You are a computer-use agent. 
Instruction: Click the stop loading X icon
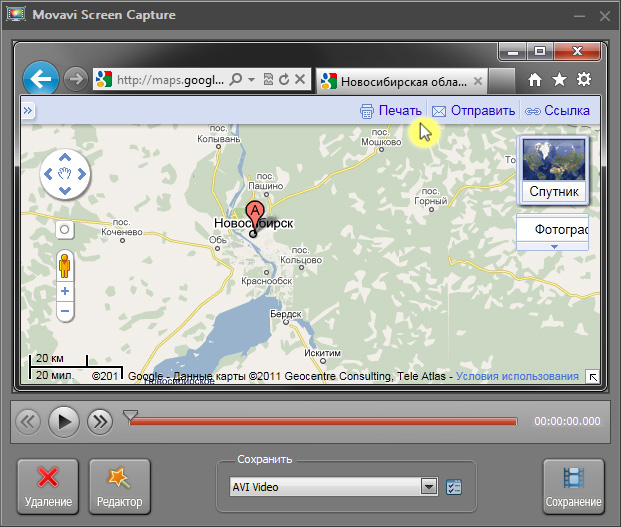click(x=300, y=79)
